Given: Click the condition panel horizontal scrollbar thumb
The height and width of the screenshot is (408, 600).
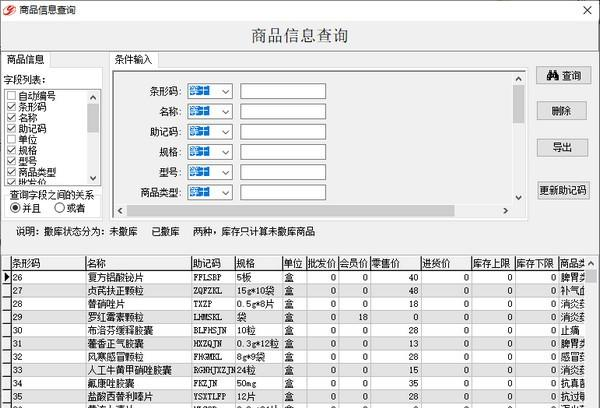Looking at the screenshot, I should tap(290, 211).
